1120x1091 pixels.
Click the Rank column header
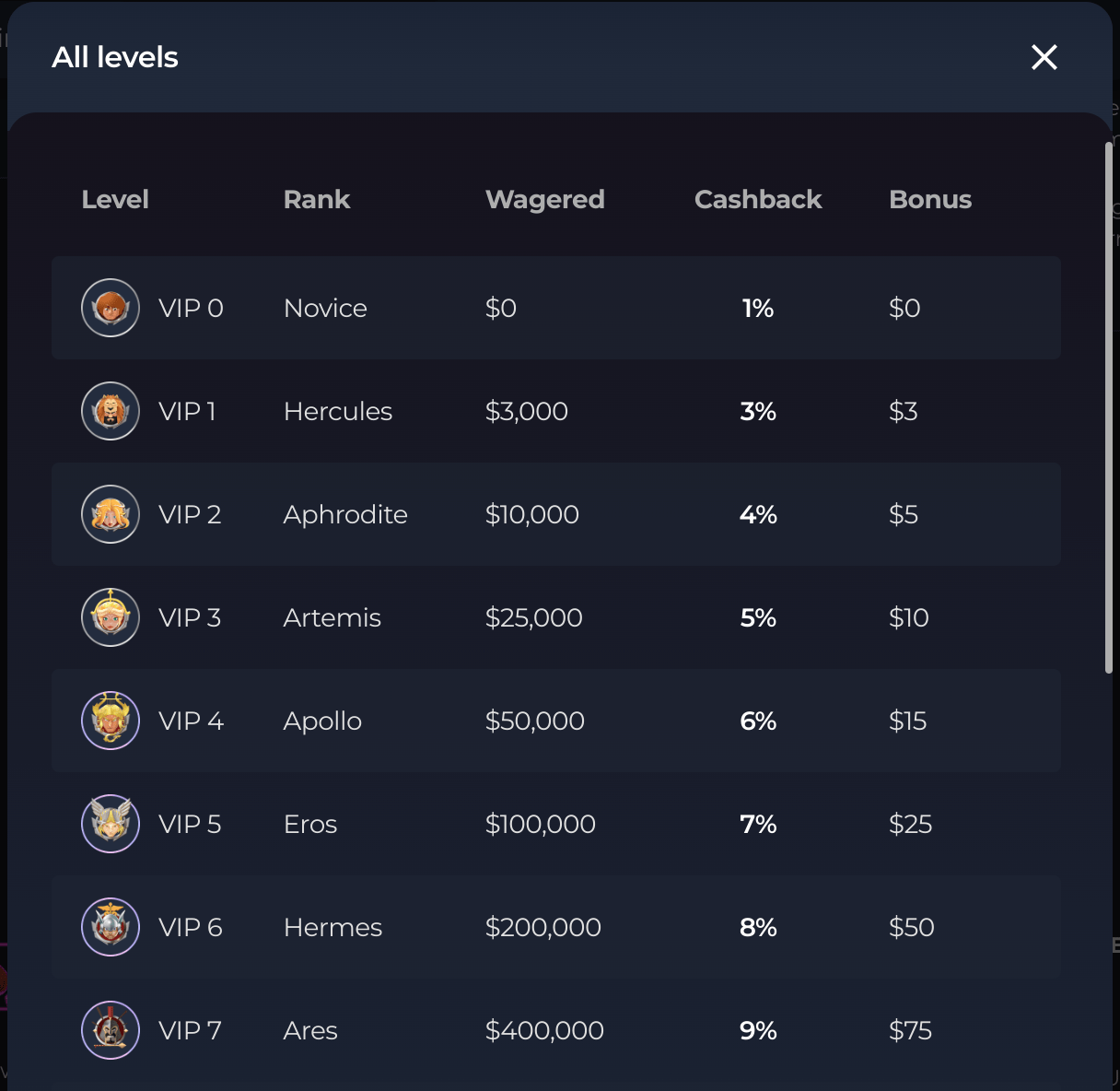point(317,199)
